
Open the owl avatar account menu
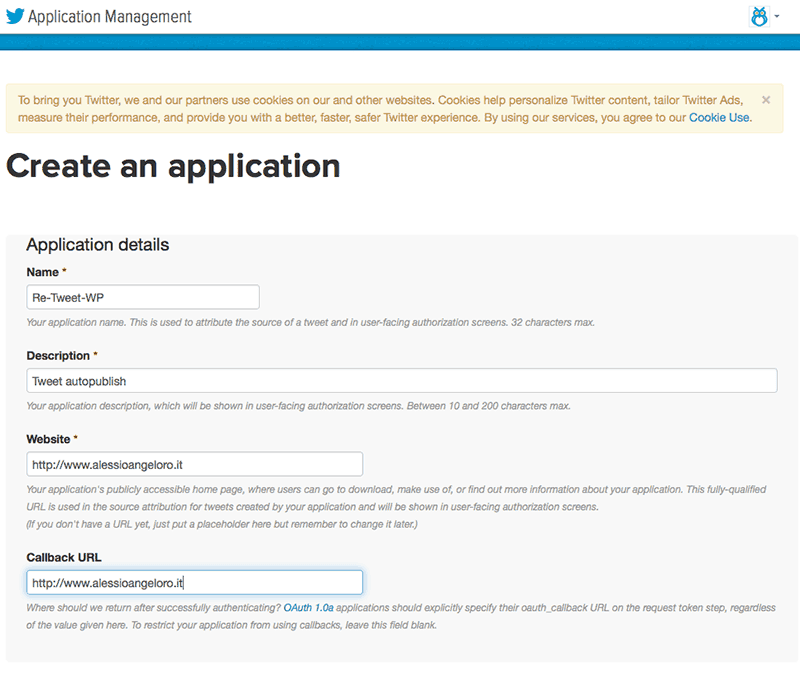coord(759,17)
